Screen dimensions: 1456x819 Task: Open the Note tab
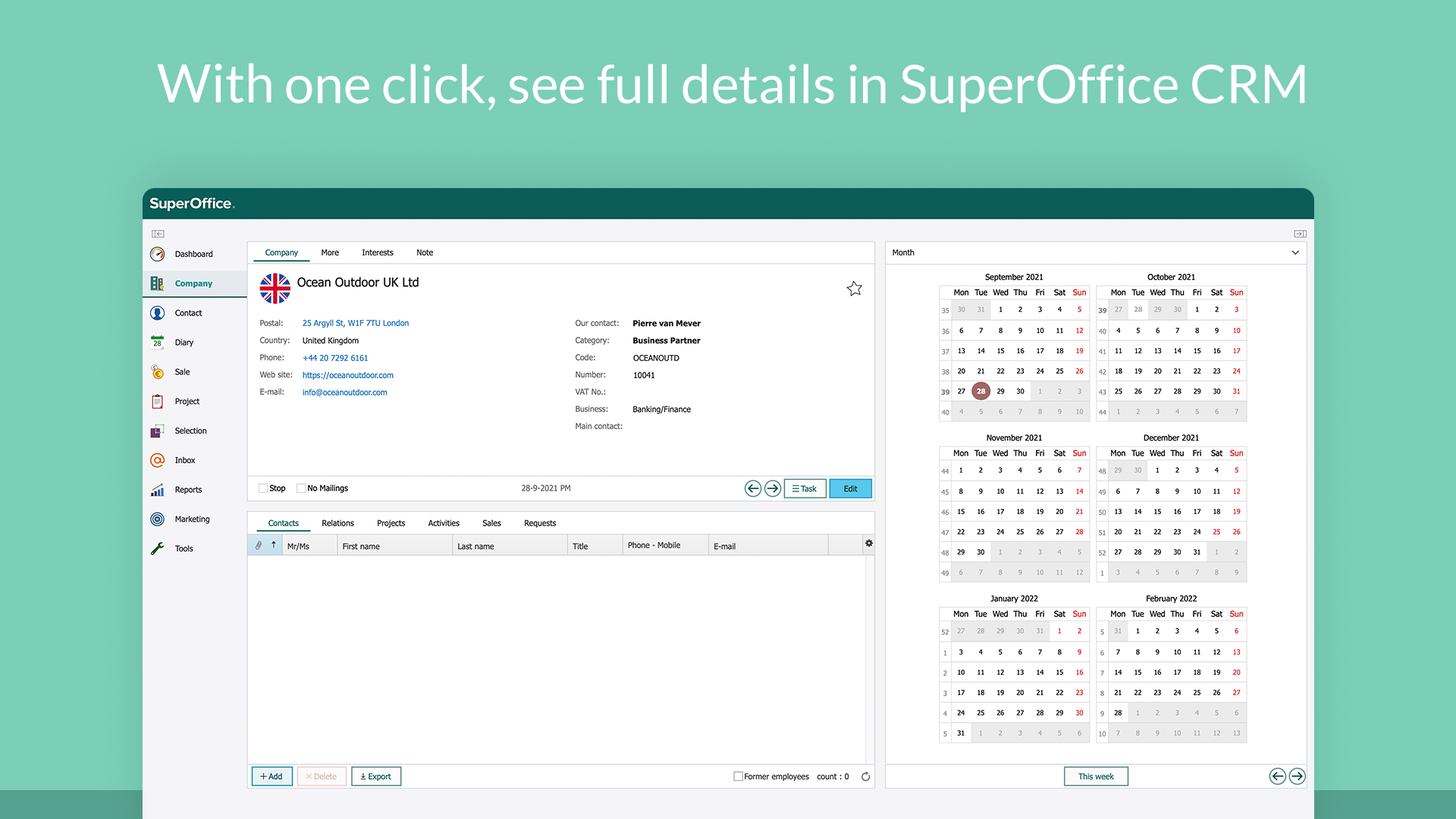coord(425,252)
